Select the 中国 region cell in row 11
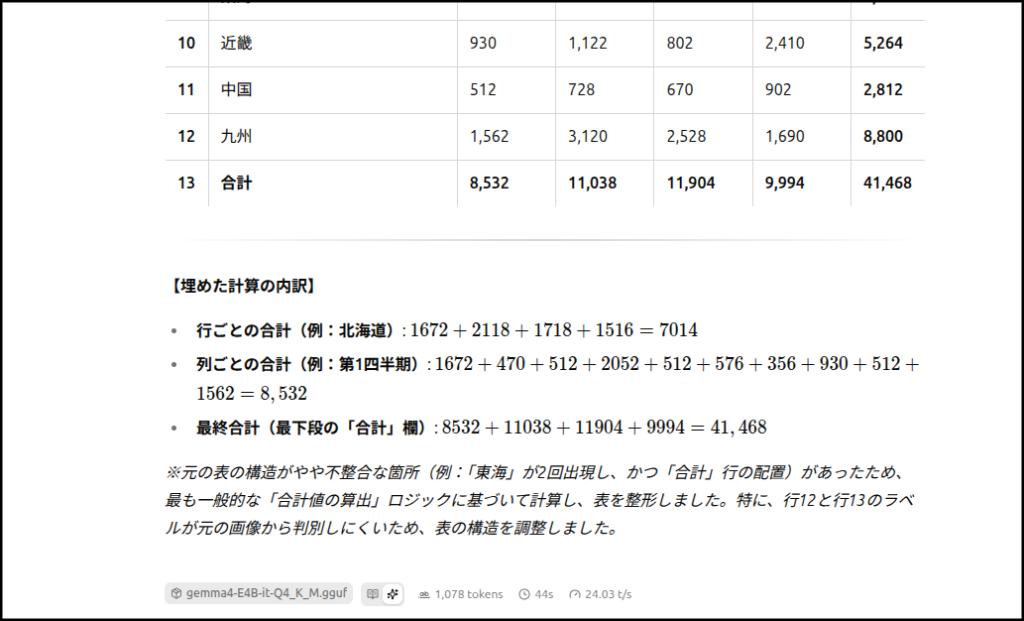Viewport: 1024px width, 621px height. click(x=236, y=90)
